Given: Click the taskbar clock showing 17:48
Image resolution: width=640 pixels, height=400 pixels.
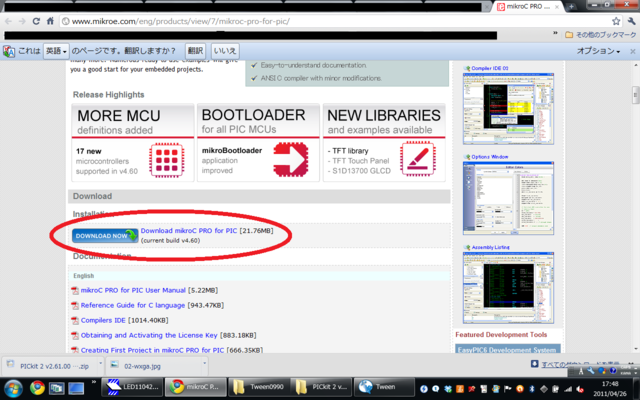Looking at the screenshot, I should 610,389.
